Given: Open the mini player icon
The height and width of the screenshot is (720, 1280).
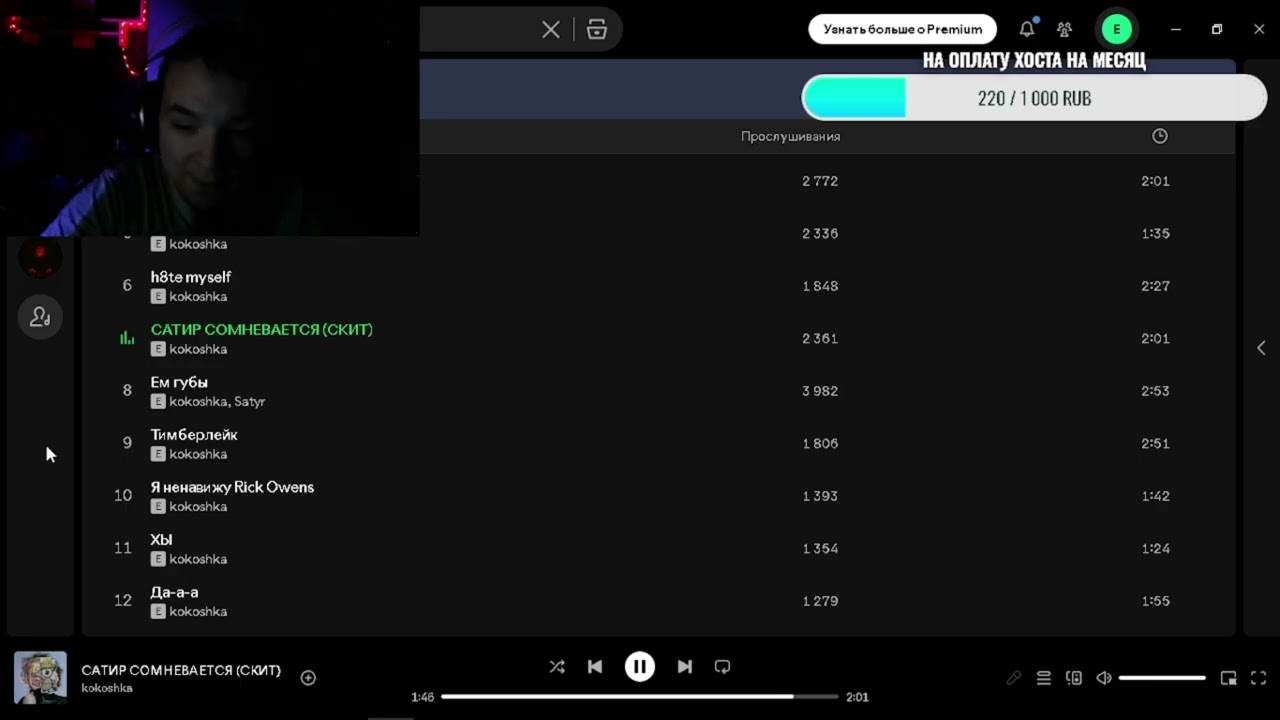Looking at the screenshot, I should 1229,678.
